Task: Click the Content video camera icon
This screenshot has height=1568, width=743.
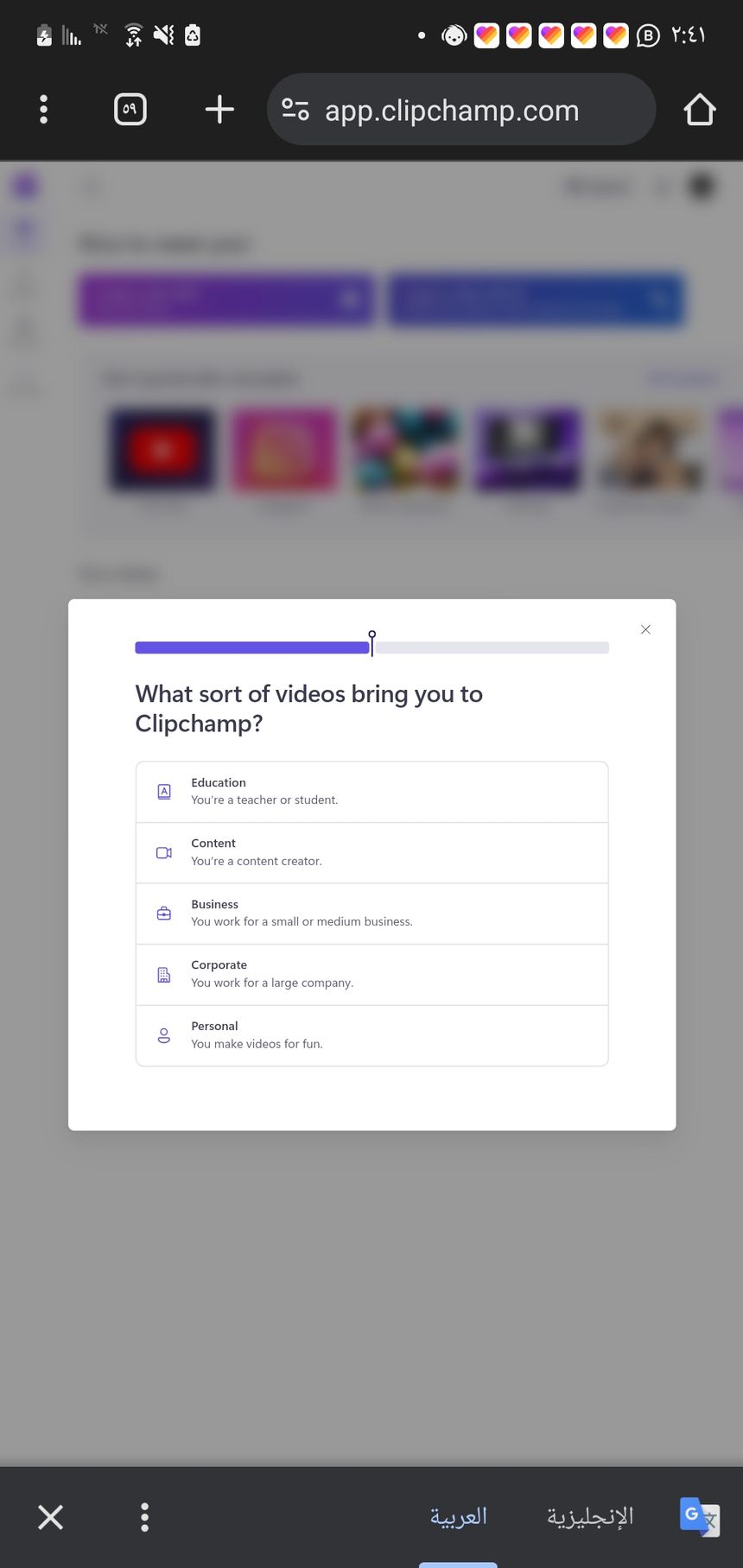Action: 164,853
